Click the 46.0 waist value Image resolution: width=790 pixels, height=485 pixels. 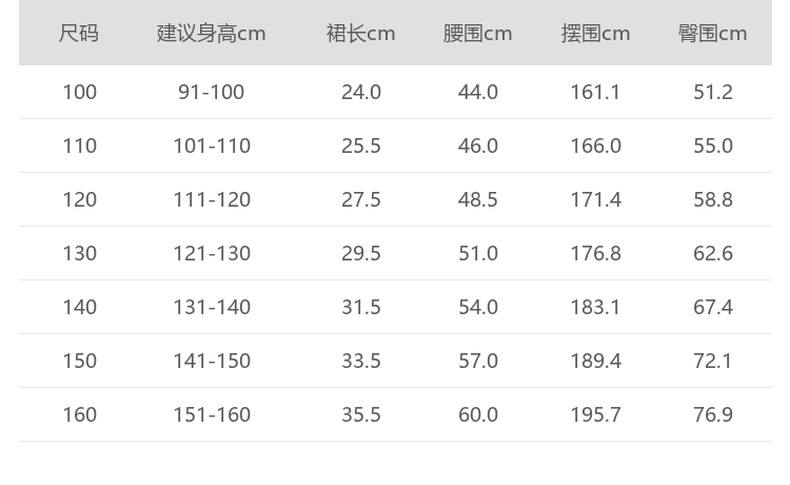point(478,146)
